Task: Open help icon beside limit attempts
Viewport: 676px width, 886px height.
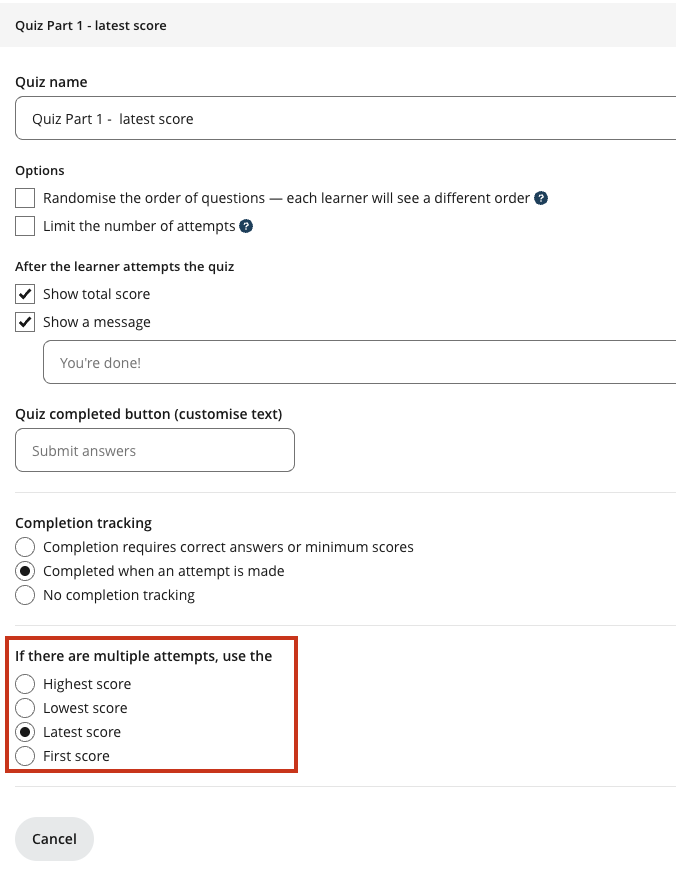Action: [246, 226]
